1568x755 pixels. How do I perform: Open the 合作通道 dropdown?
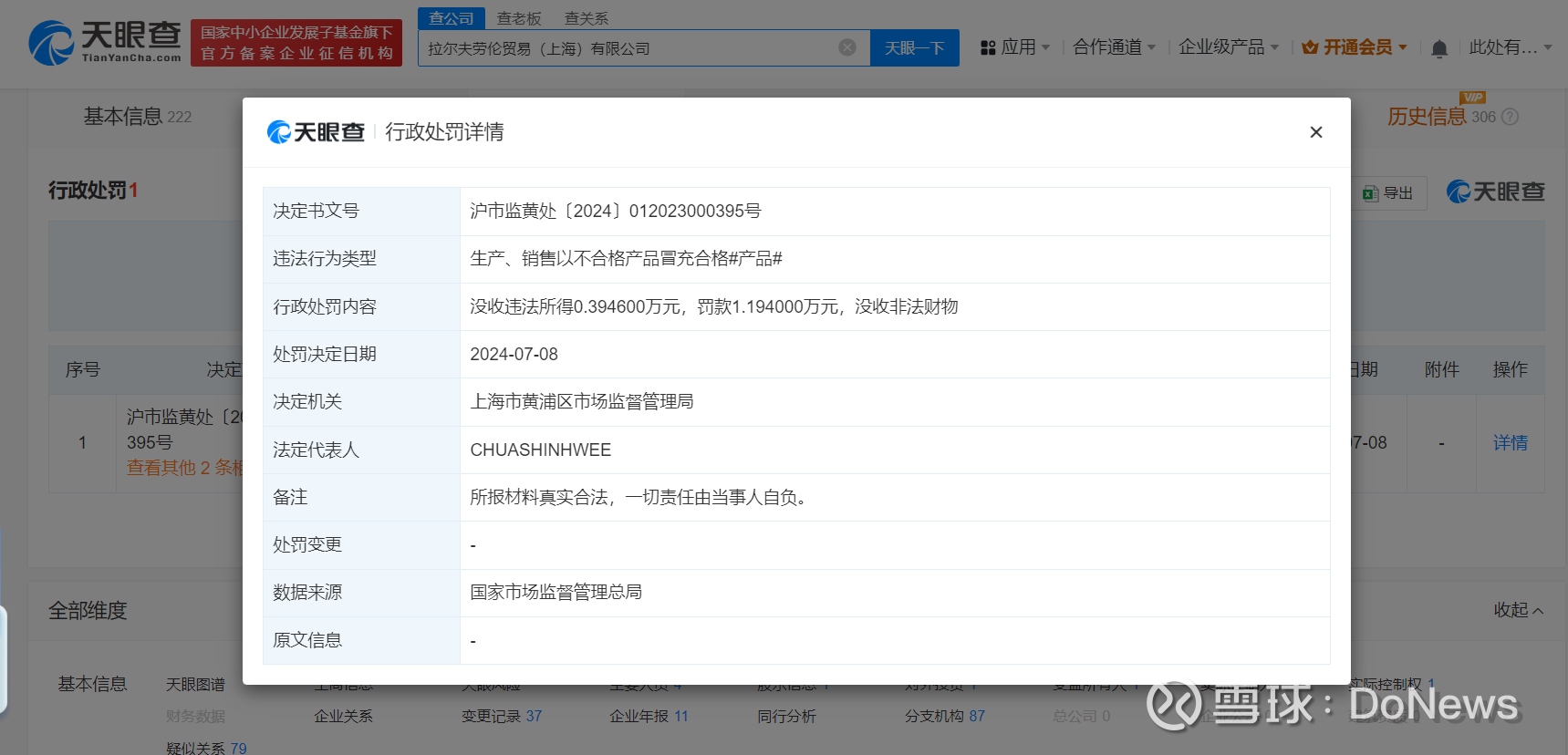click(1114, 47)
